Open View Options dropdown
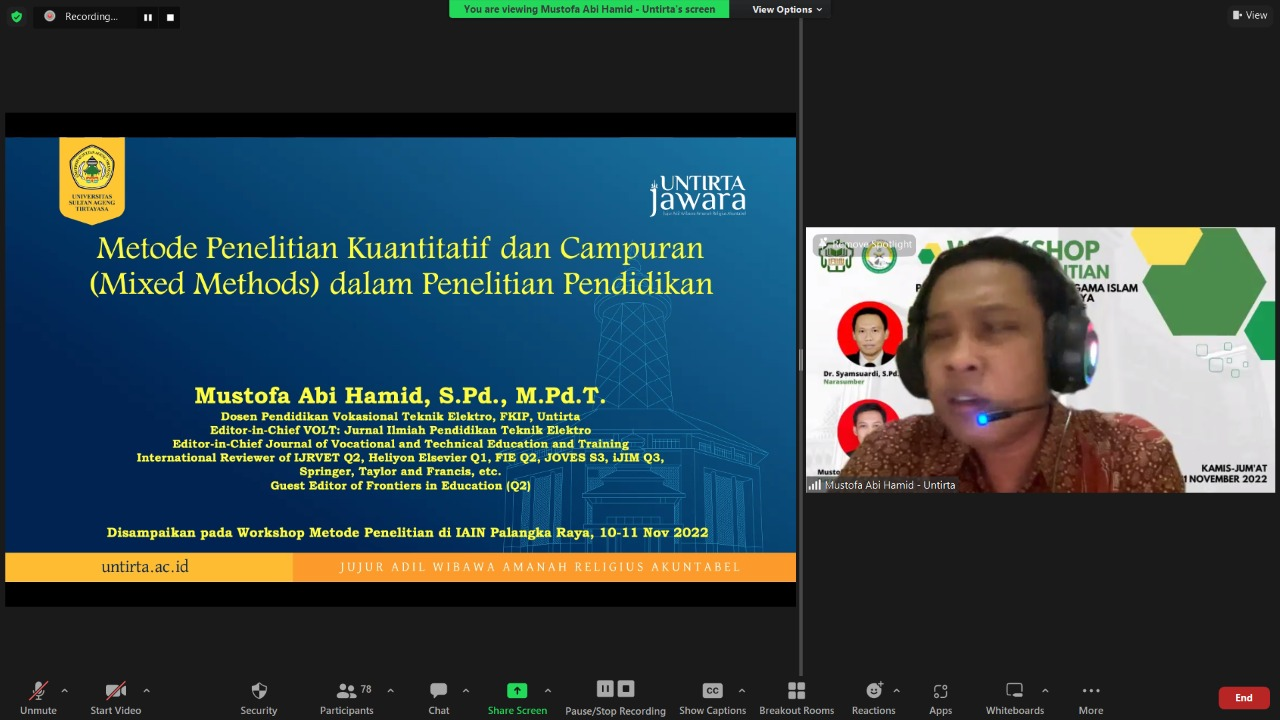The height and width of the screenshot is (720, 1280). pyautogui.click(x=787, y=9)
